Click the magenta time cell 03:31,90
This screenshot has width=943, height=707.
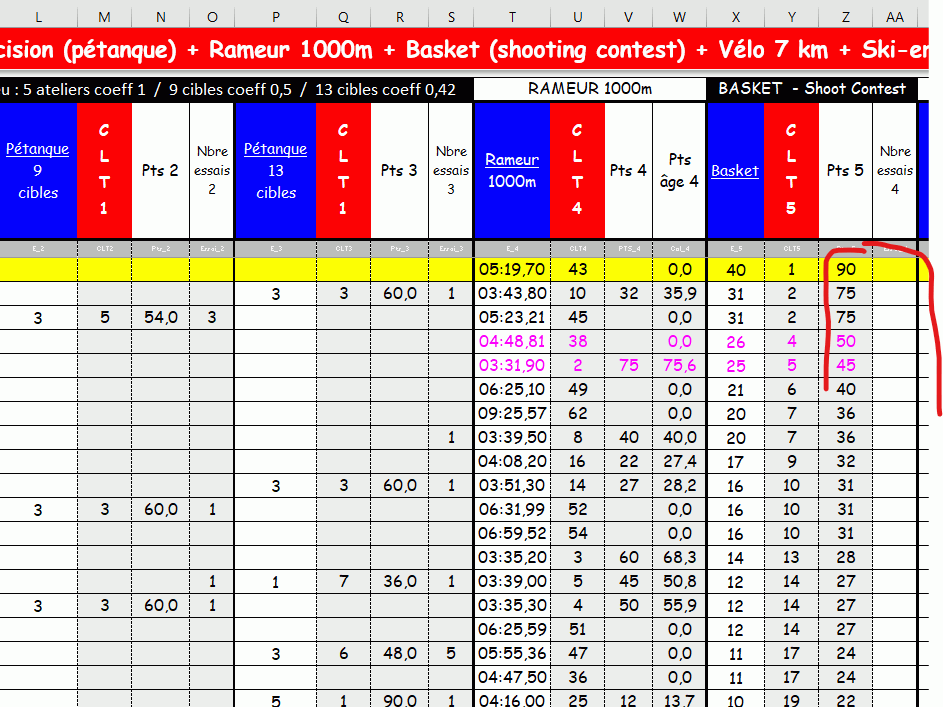[512, 366]
